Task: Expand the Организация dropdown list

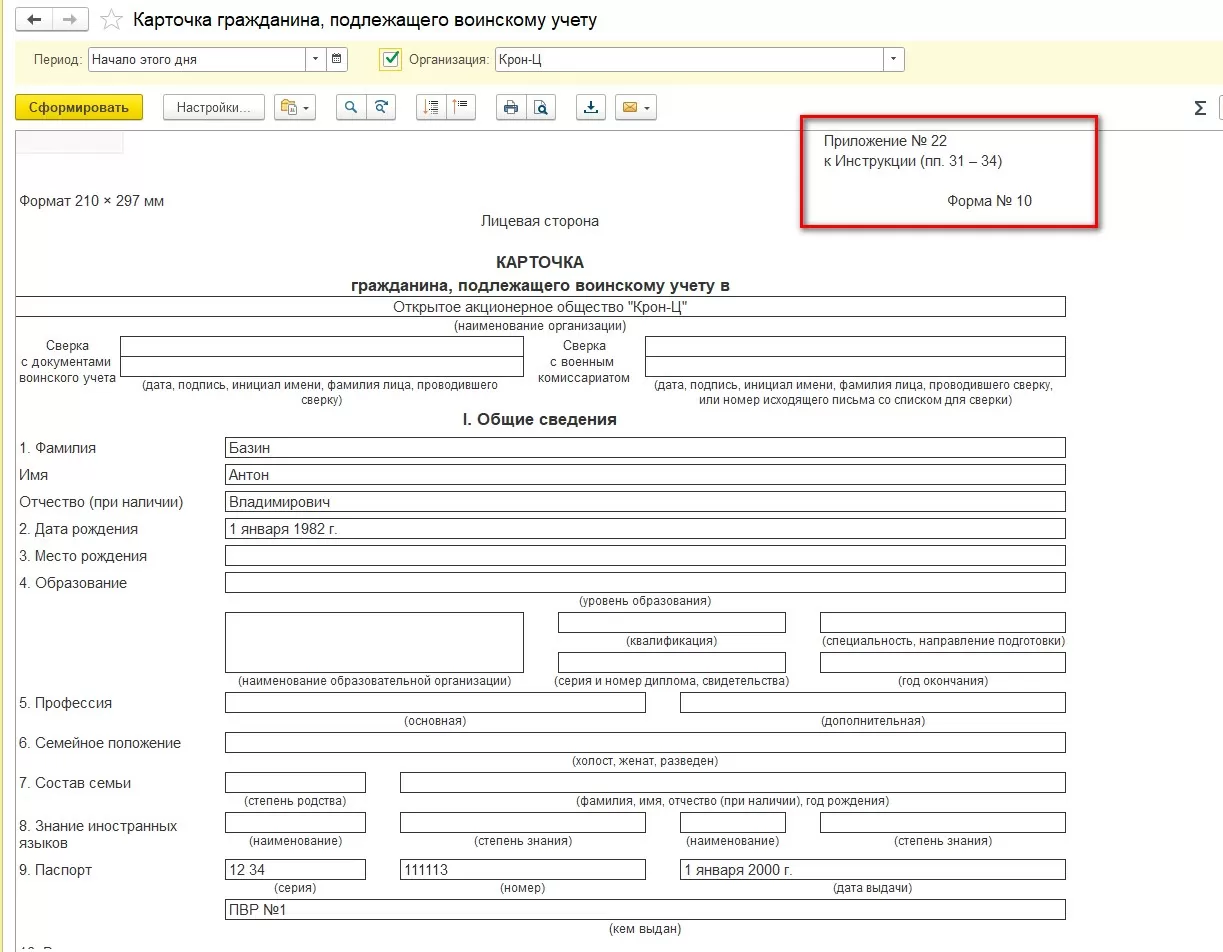Action: 893,59
